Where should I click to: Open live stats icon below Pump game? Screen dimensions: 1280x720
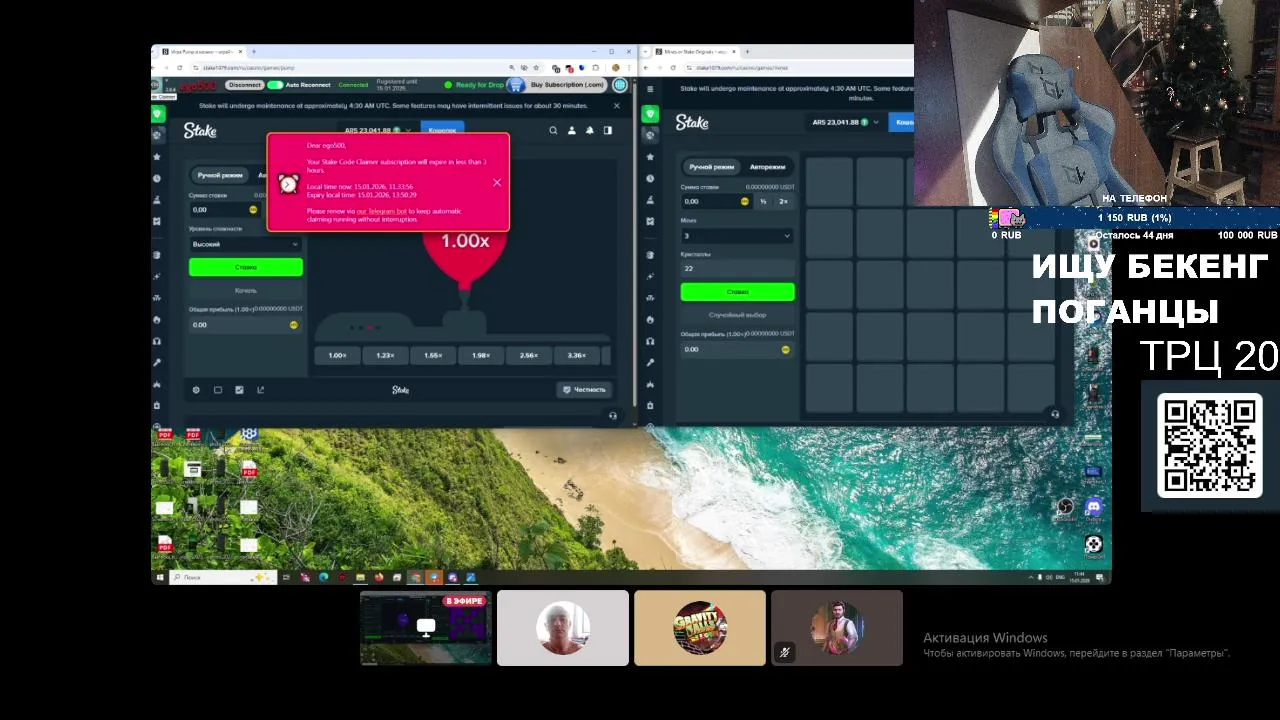click(239, 390)
